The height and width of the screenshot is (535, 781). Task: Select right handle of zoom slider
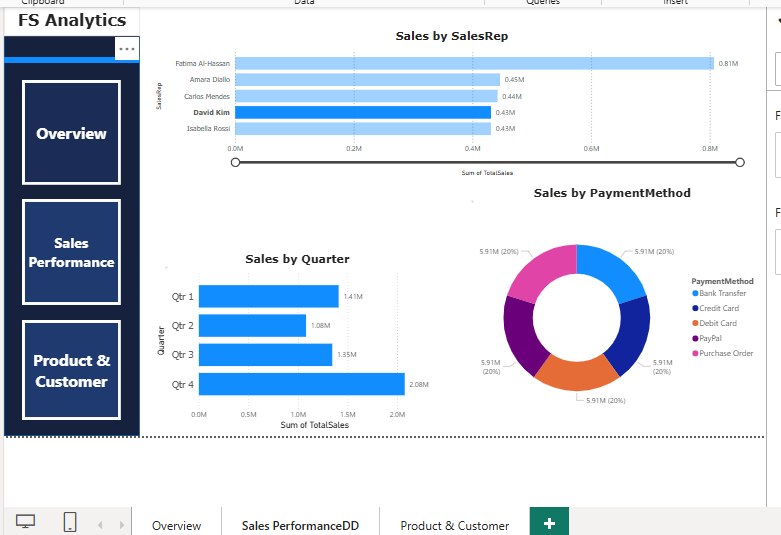click(740, 162)
